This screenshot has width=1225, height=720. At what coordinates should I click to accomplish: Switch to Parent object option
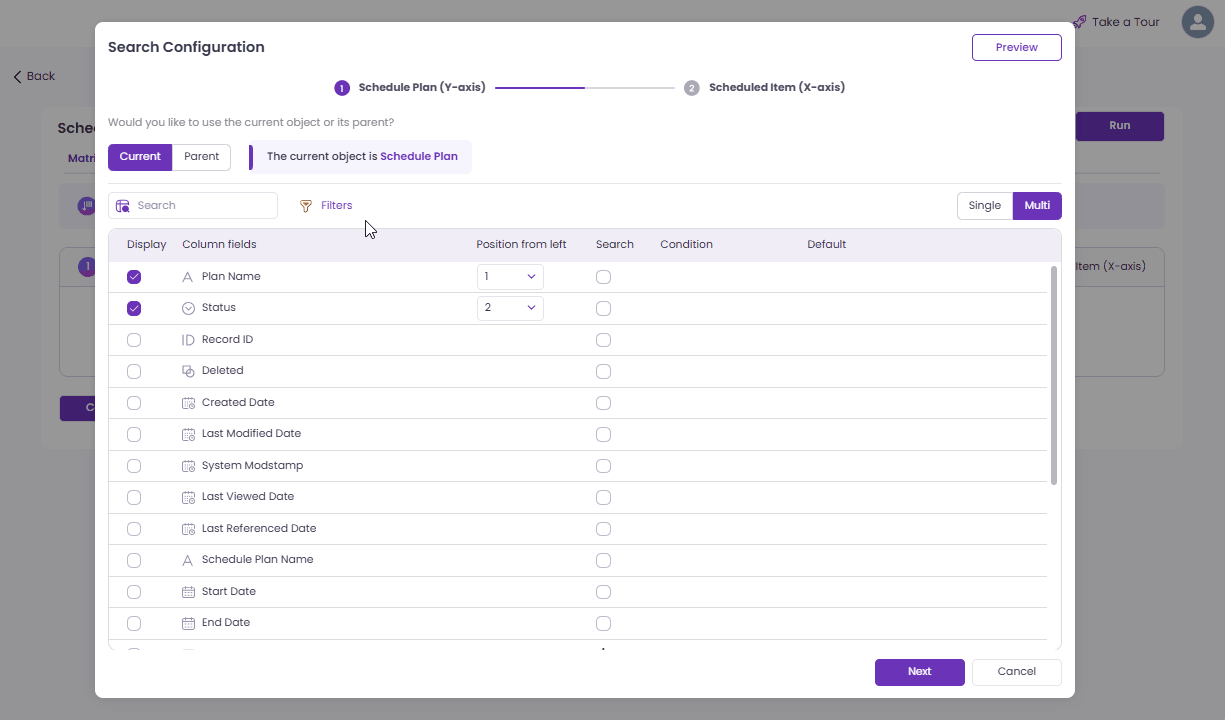(x=201, y=157)
